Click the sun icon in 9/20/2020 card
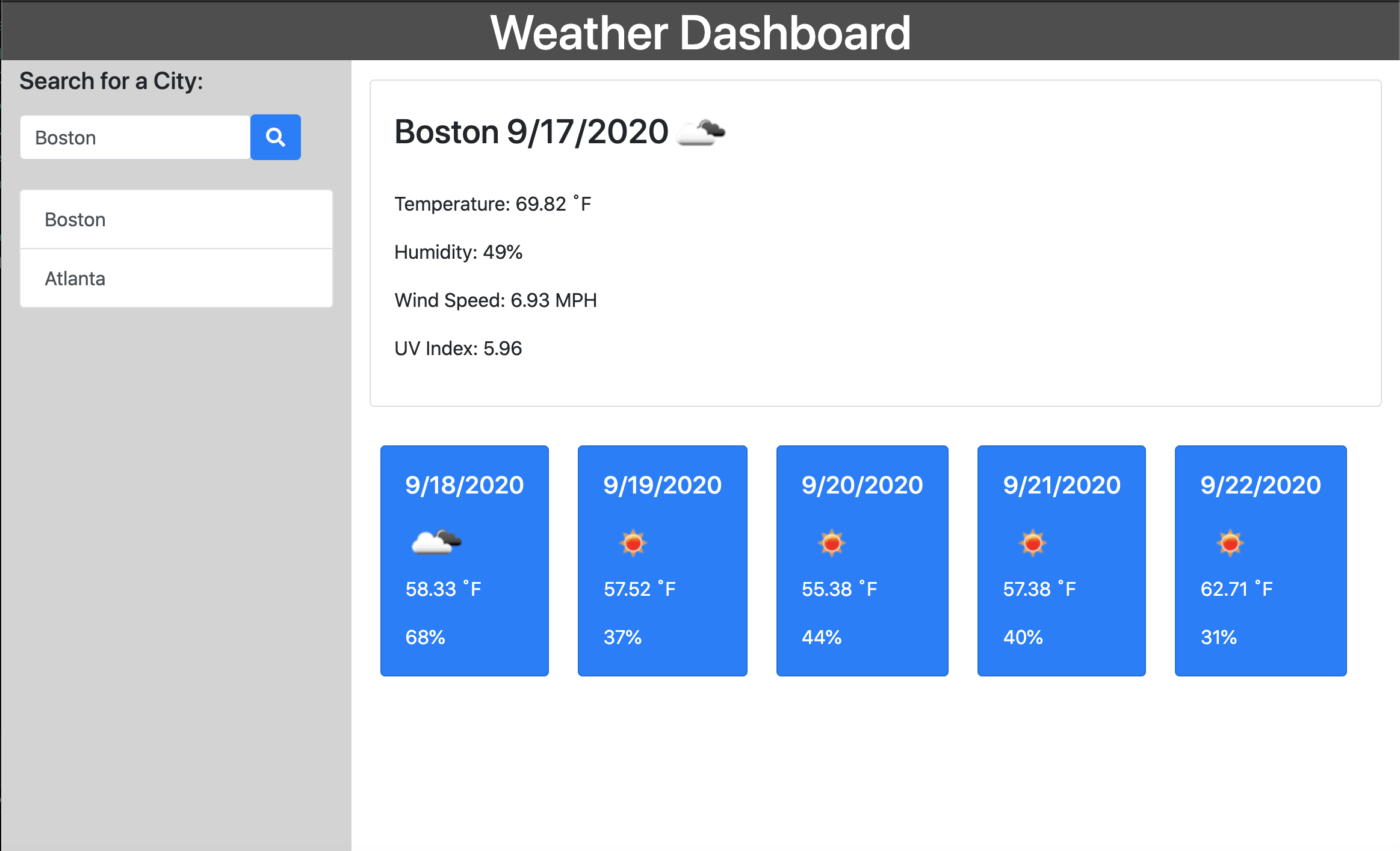The width and height of the screenshot is (1400, 851). click(831, 543)
